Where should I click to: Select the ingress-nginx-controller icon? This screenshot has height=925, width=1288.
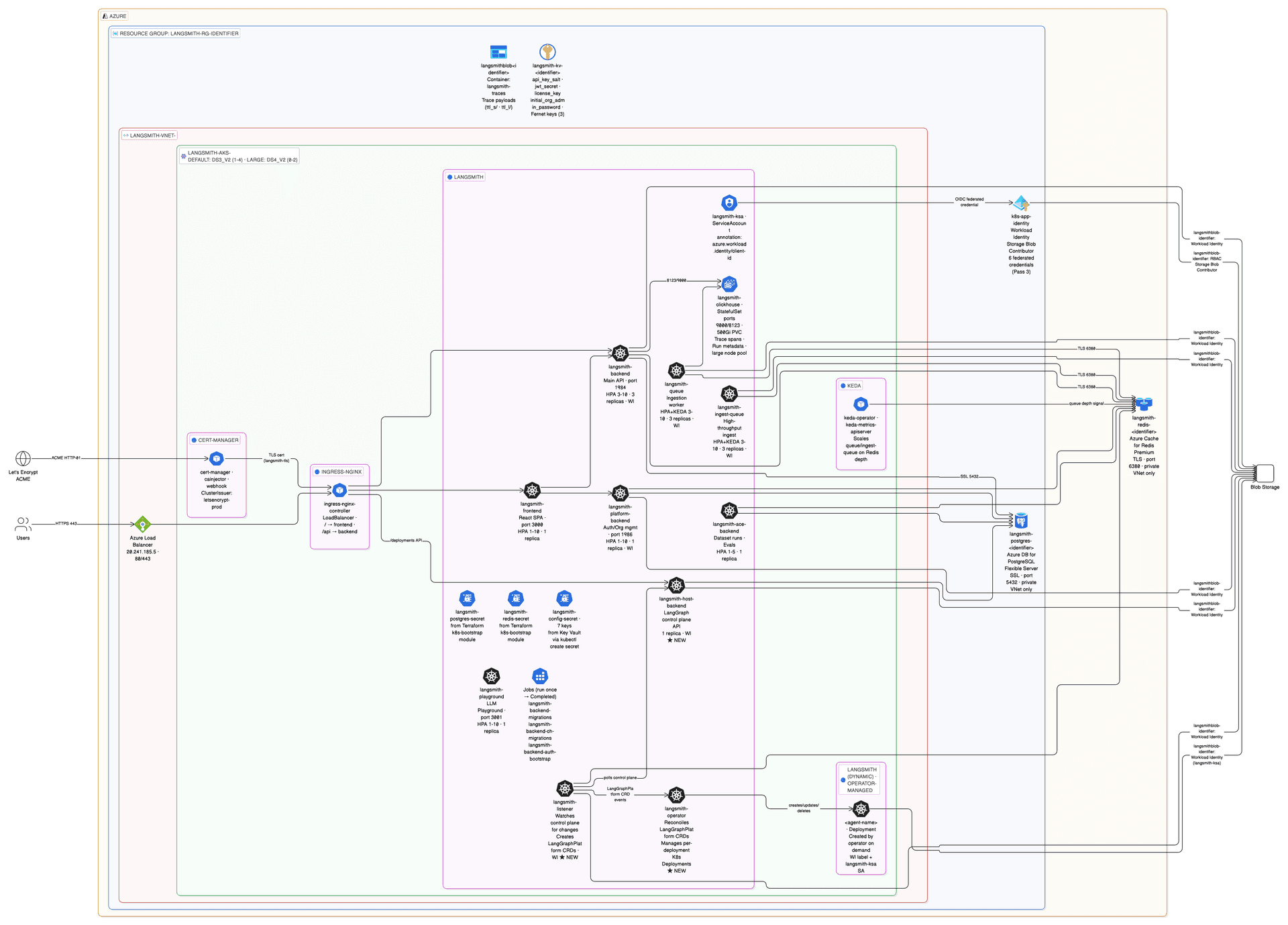(339, 490)
